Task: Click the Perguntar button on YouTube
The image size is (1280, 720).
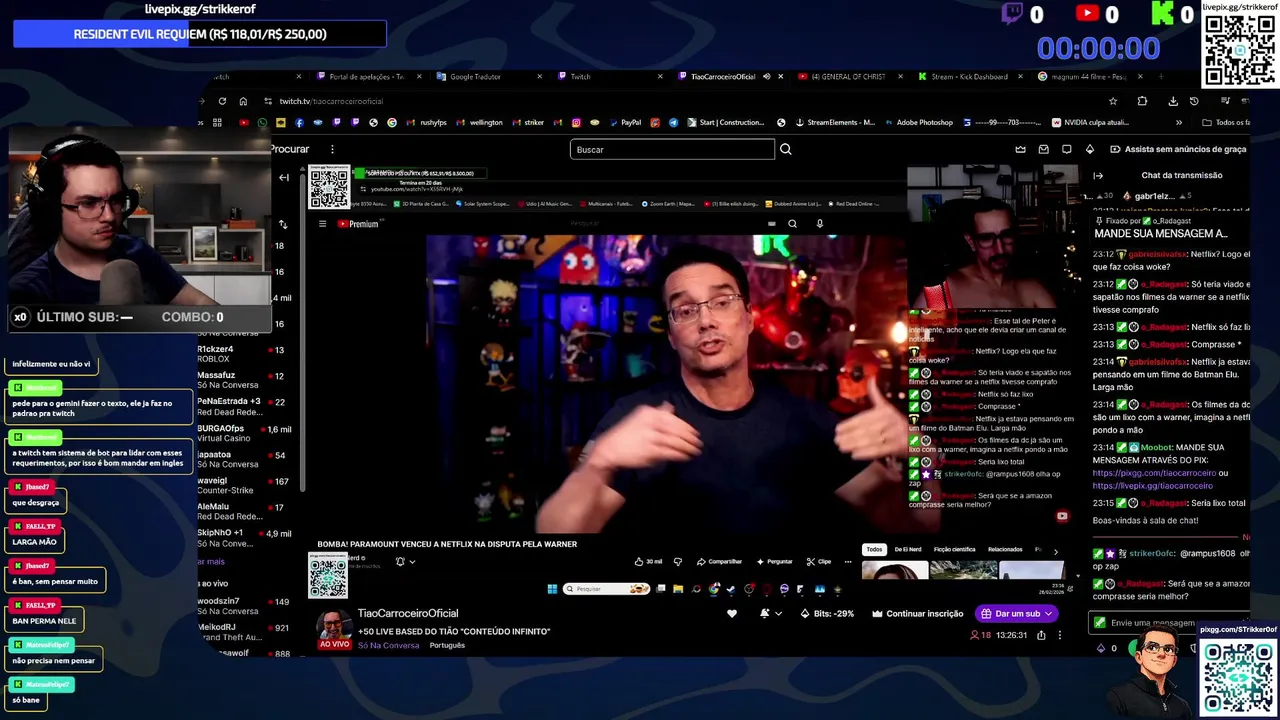Action: [774, 561]
